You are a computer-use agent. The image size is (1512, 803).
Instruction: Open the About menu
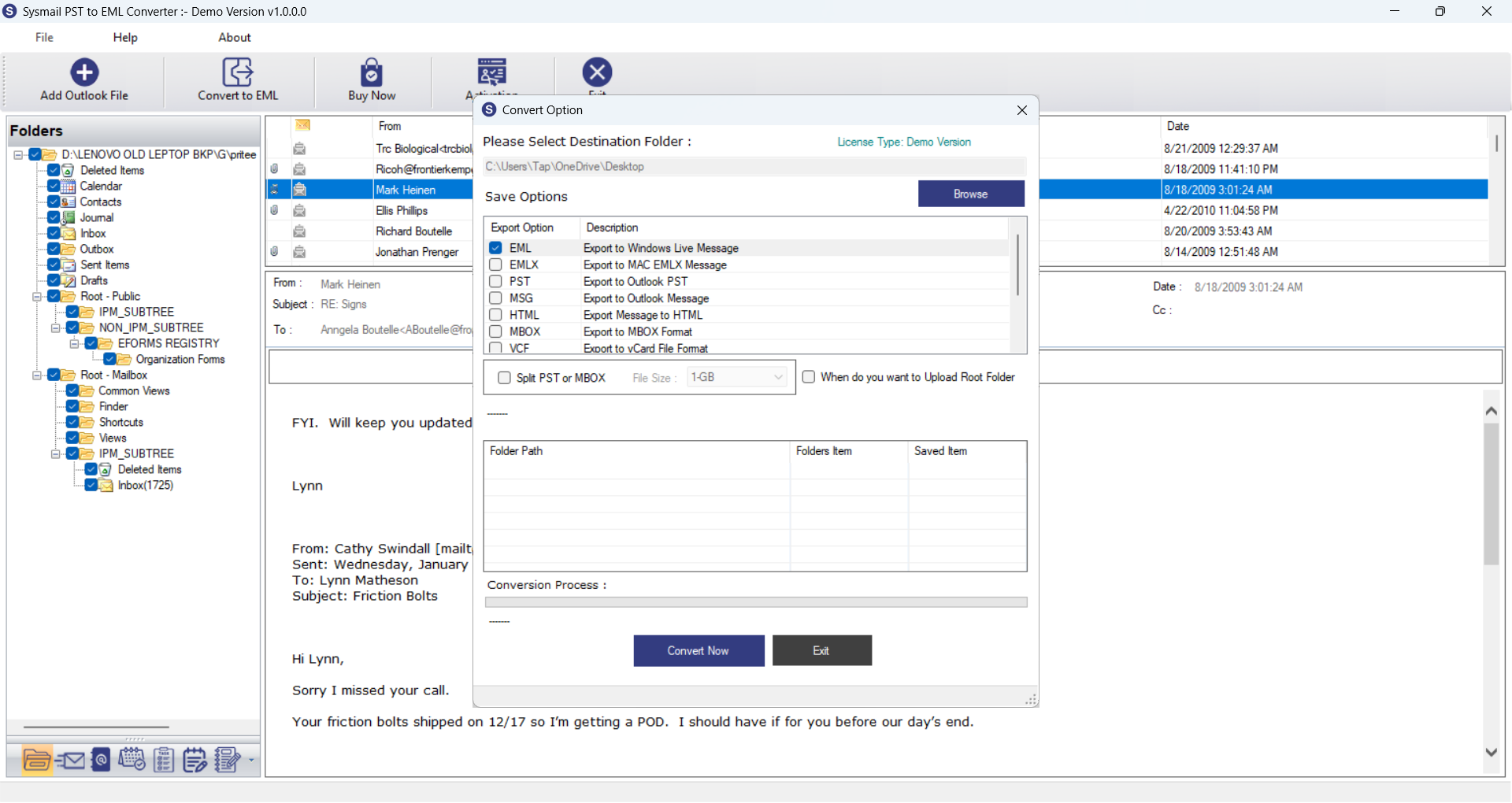coord(235,37)
